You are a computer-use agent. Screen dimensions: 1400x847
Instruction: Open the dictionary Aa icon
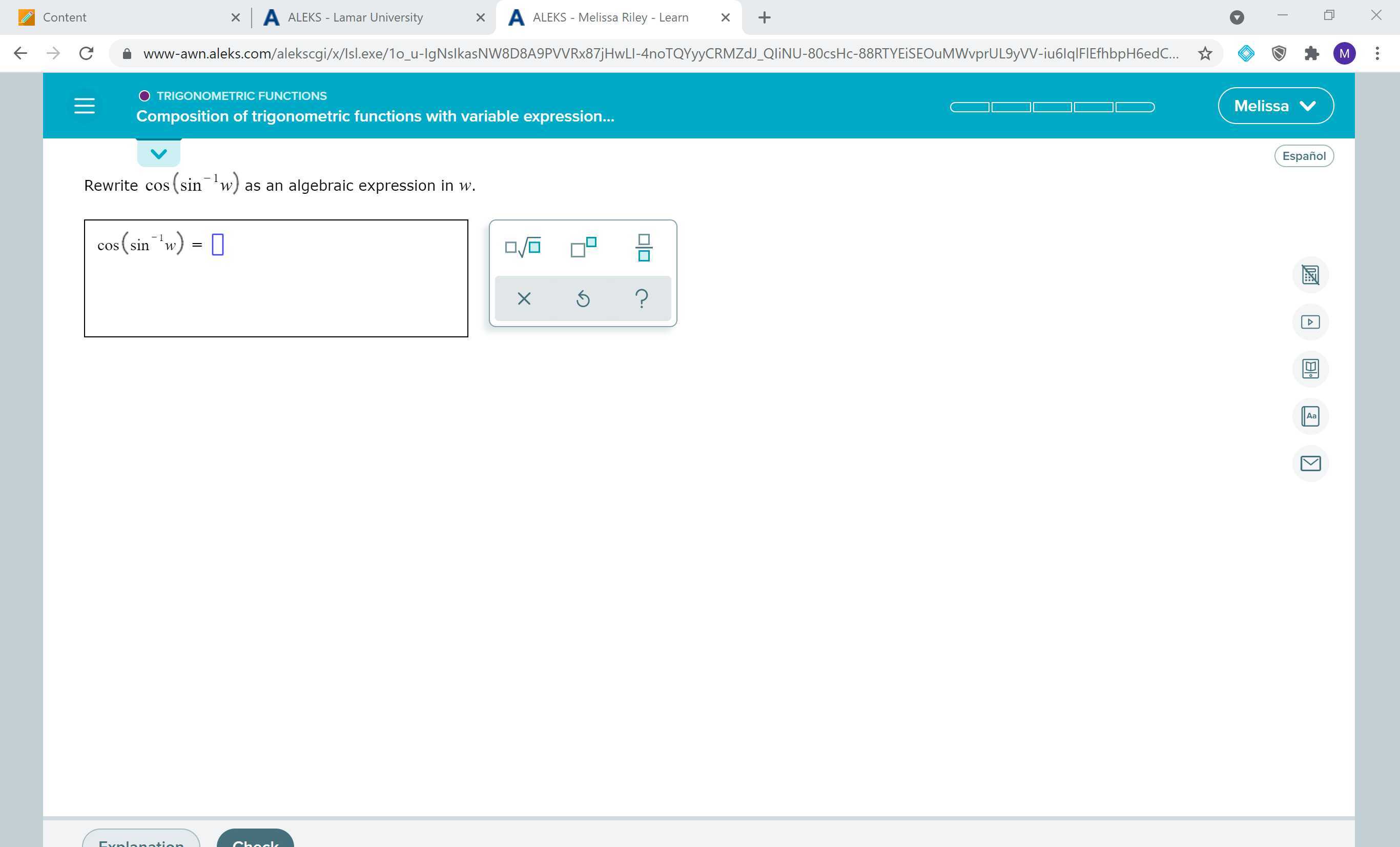(x=1311, y=415)
